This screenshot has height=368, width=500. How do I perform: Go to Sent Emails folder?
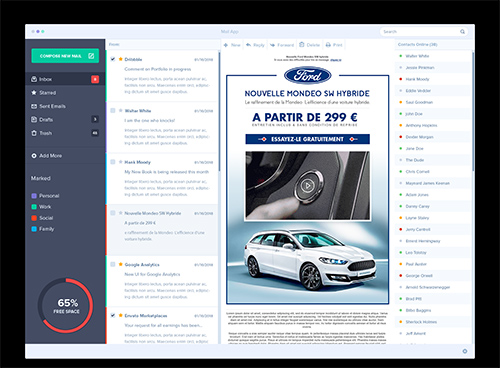65,106
